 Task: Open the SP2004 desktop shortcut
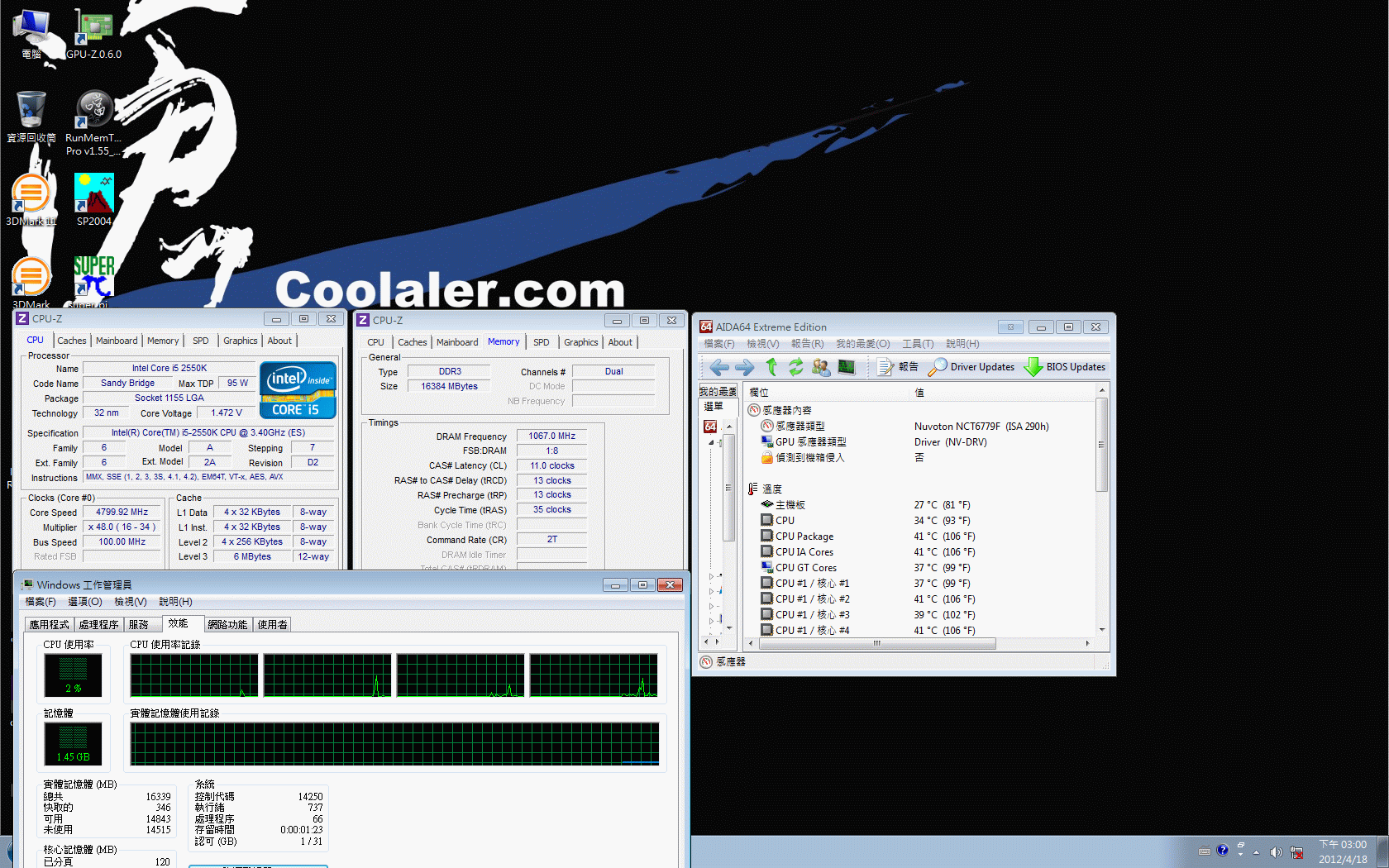click(93, 200)
